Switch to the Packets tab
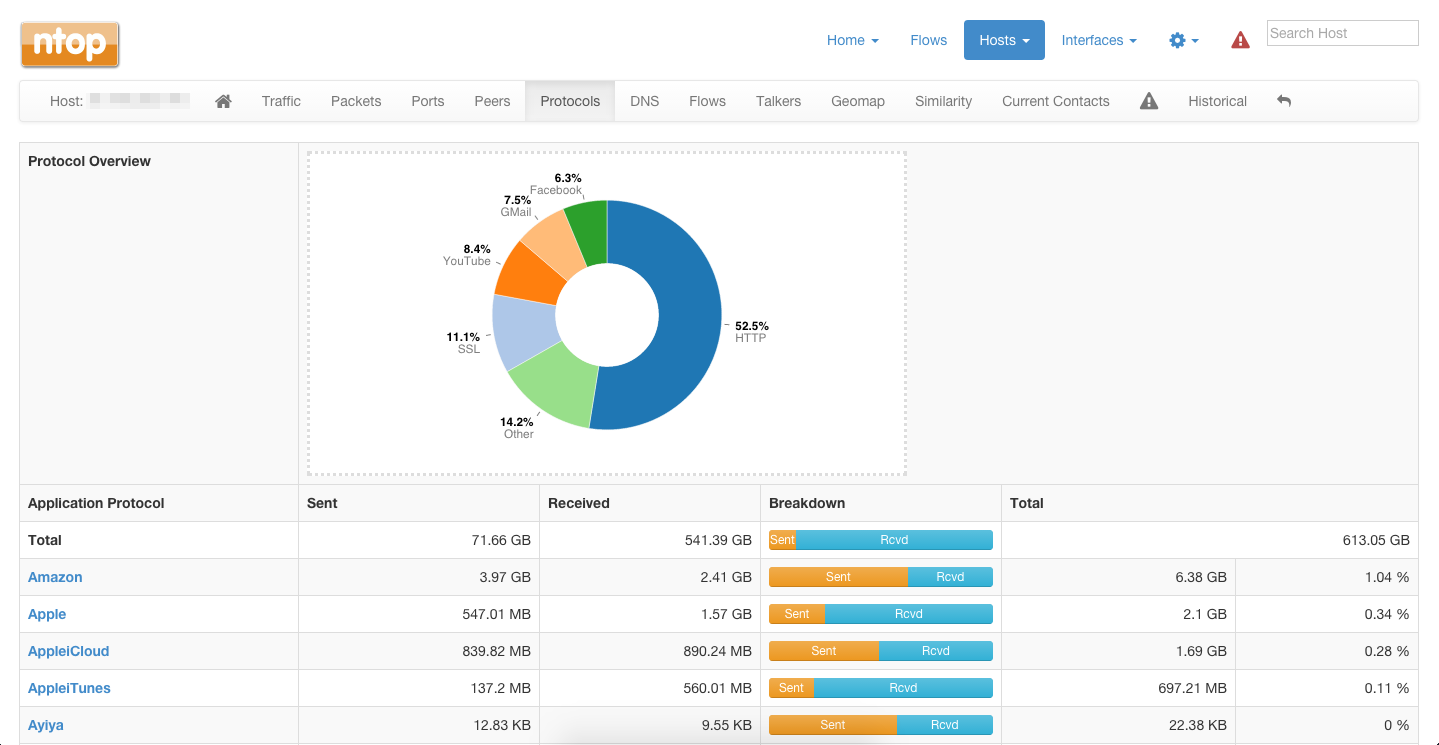This screenshot has width=1439, height=745. coord(356,101)
